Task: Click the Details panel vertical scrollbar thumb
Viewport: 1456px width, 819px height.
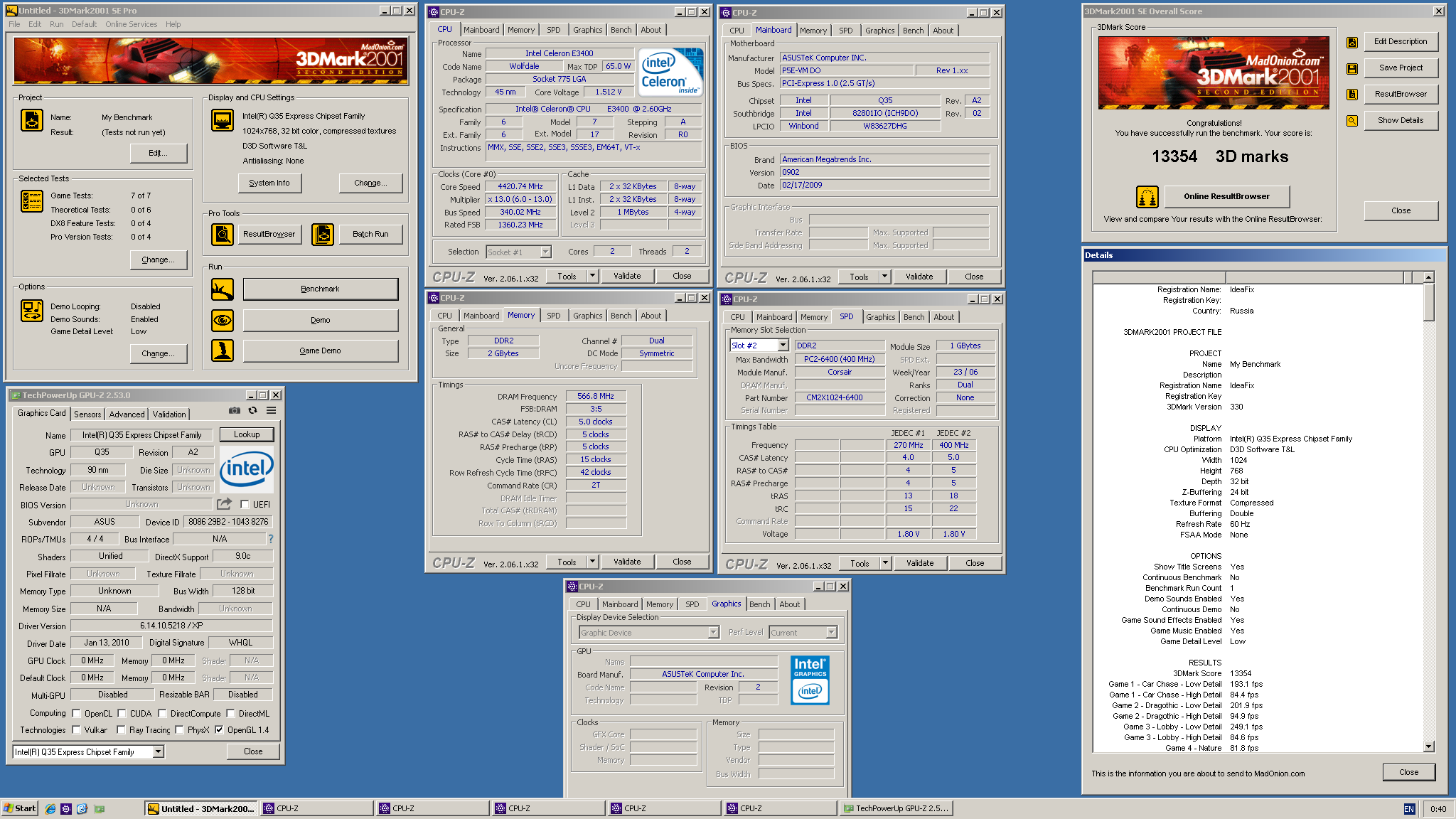Action: pyautogui.click(x=1428, y=303)
